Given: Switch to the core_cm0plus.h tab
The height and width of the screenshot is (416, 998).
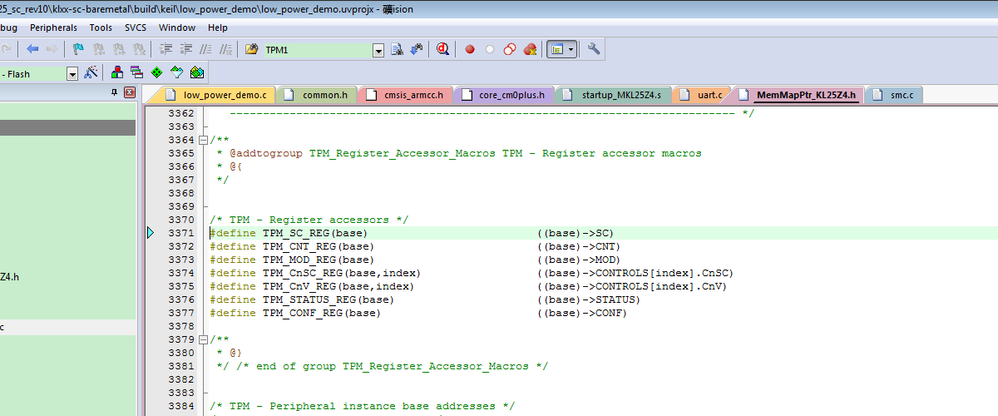Looking at the screenshot, I should [x=506, y=95].
